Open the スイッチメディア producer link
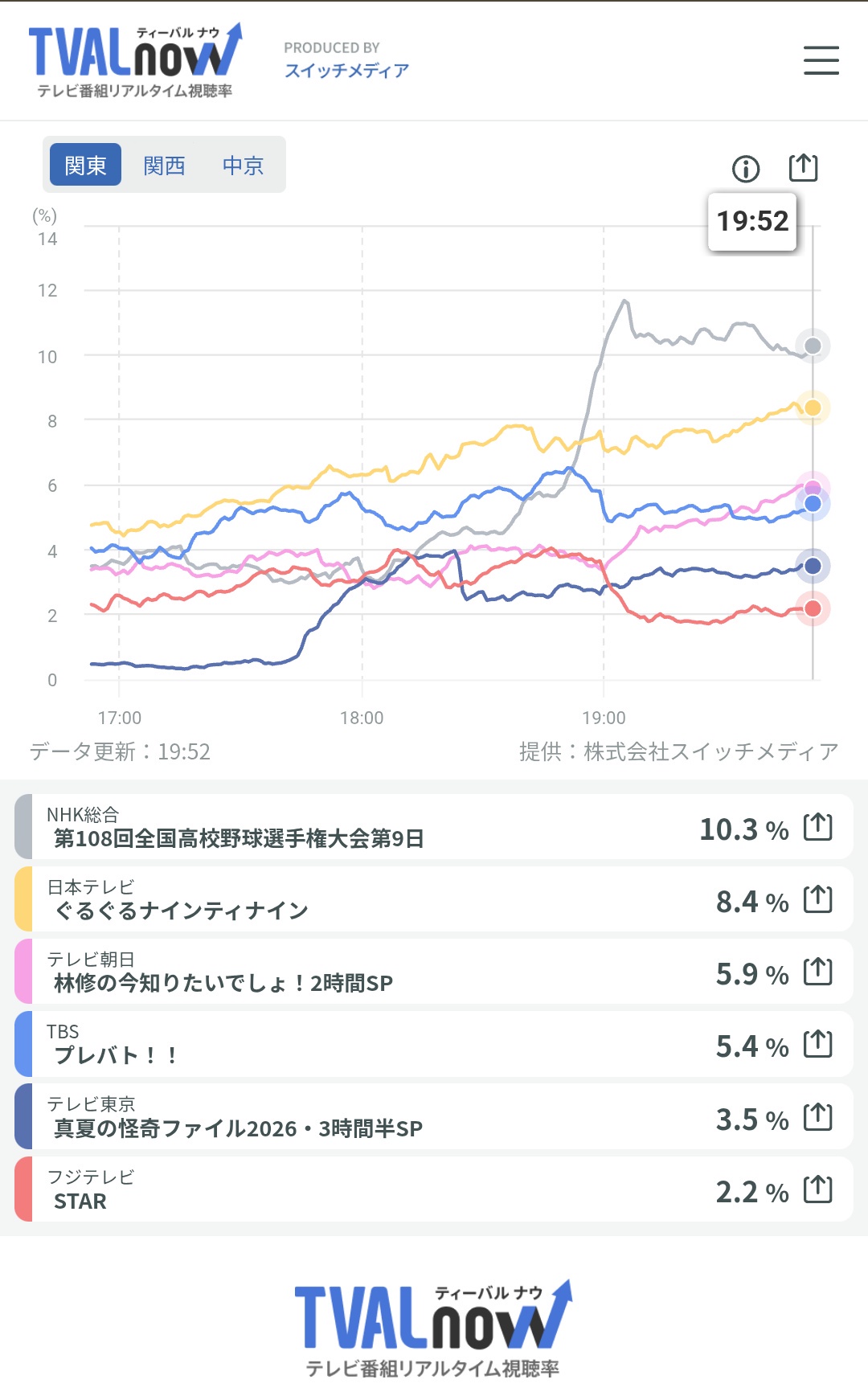This screenshot has height=1400, width=868. click(346, 71)
